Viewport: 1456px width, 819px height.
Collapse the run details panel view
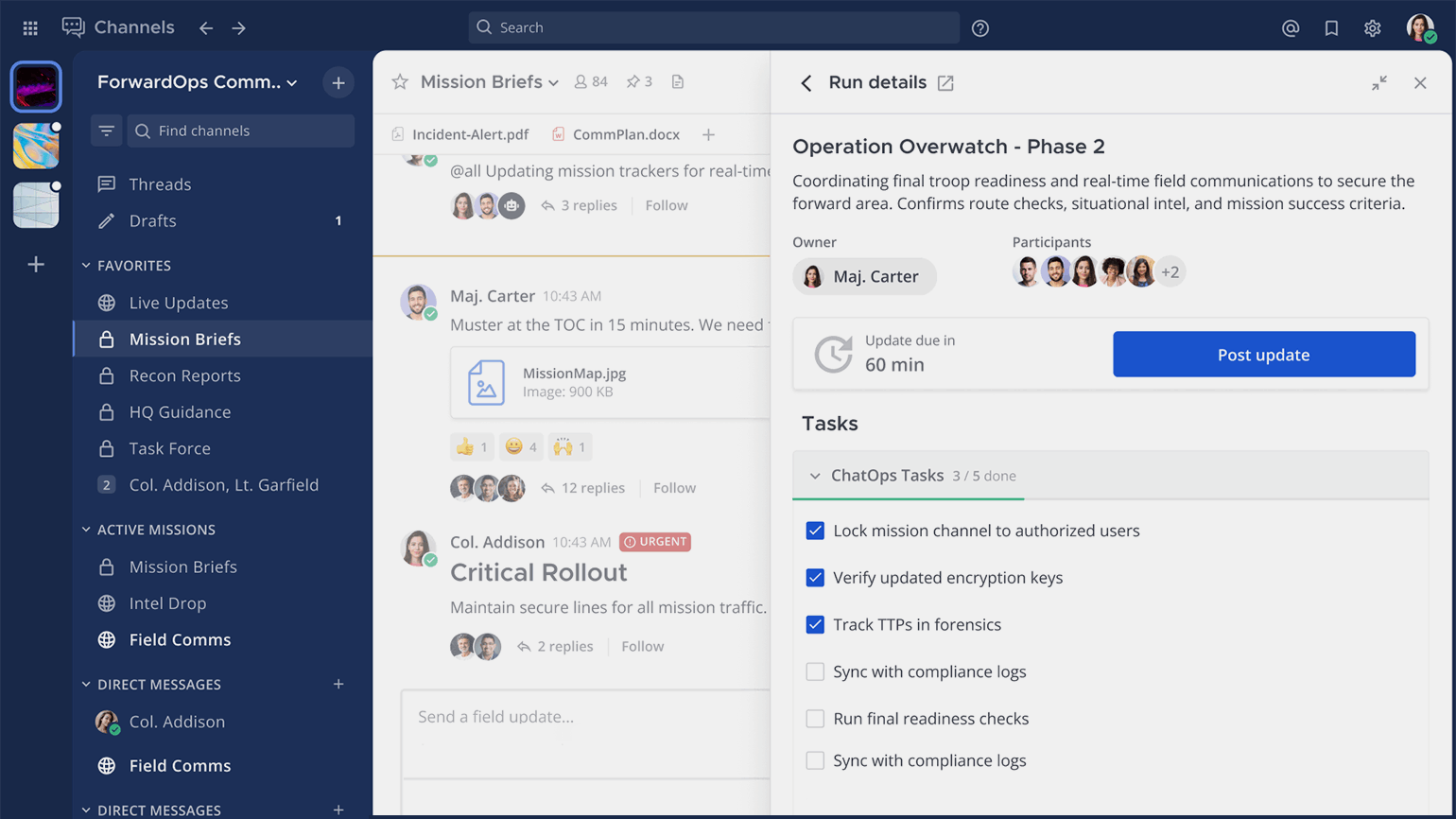click(1379, 83)
